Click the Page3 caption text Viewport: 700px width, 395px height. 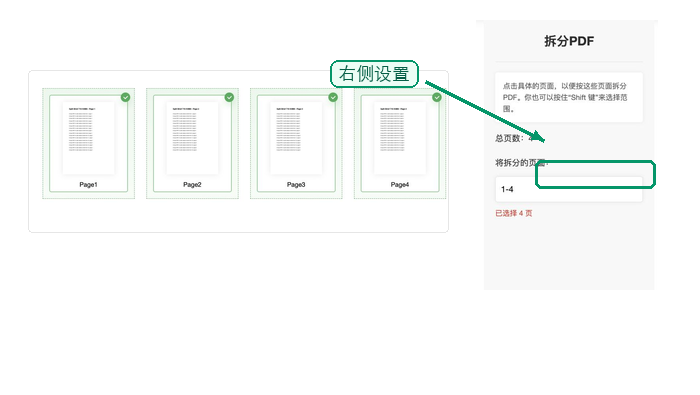[296, 184]
